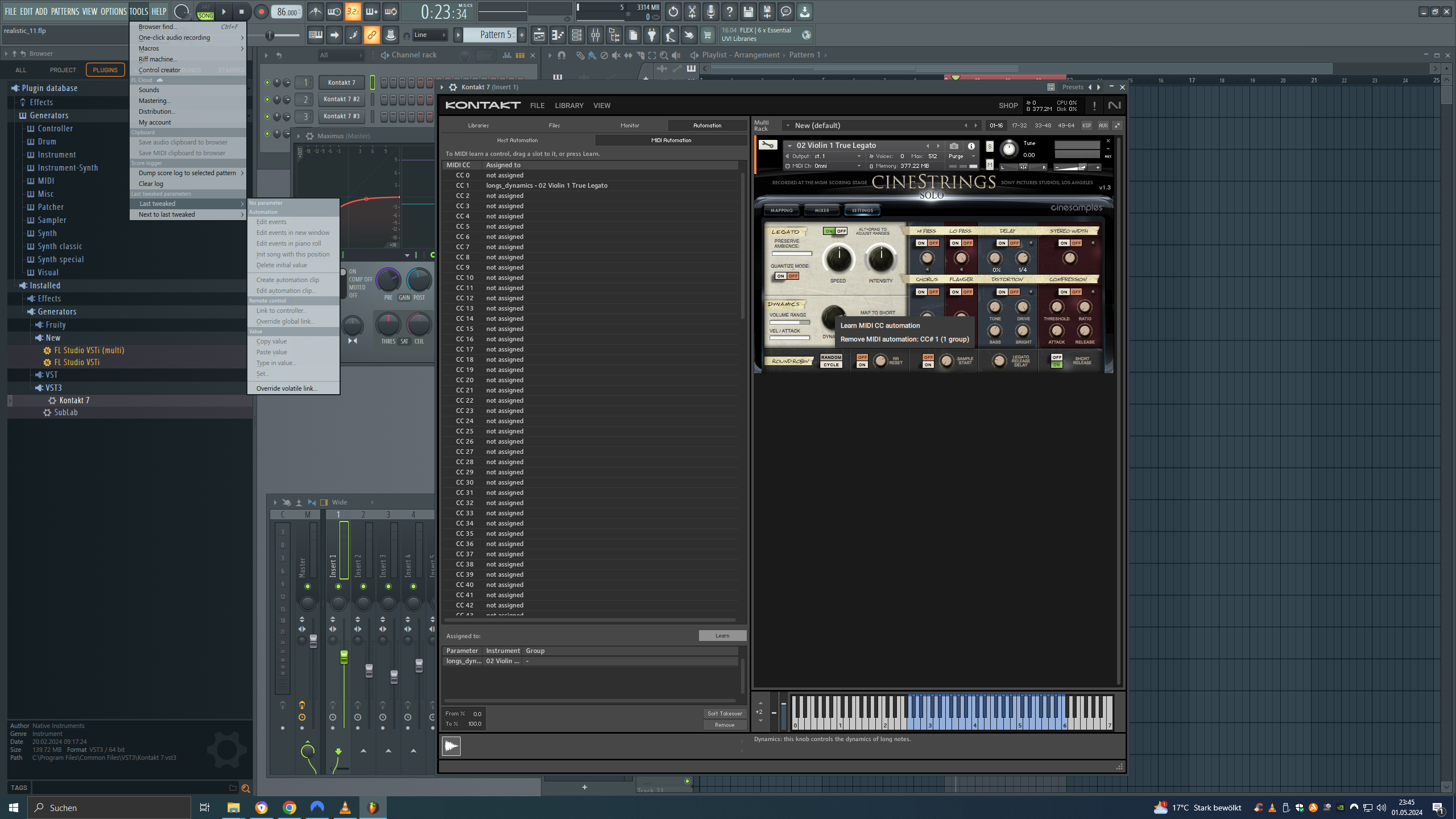
Task: Click the Kontakt exclamation panic icon
Action: point(1094,106)
